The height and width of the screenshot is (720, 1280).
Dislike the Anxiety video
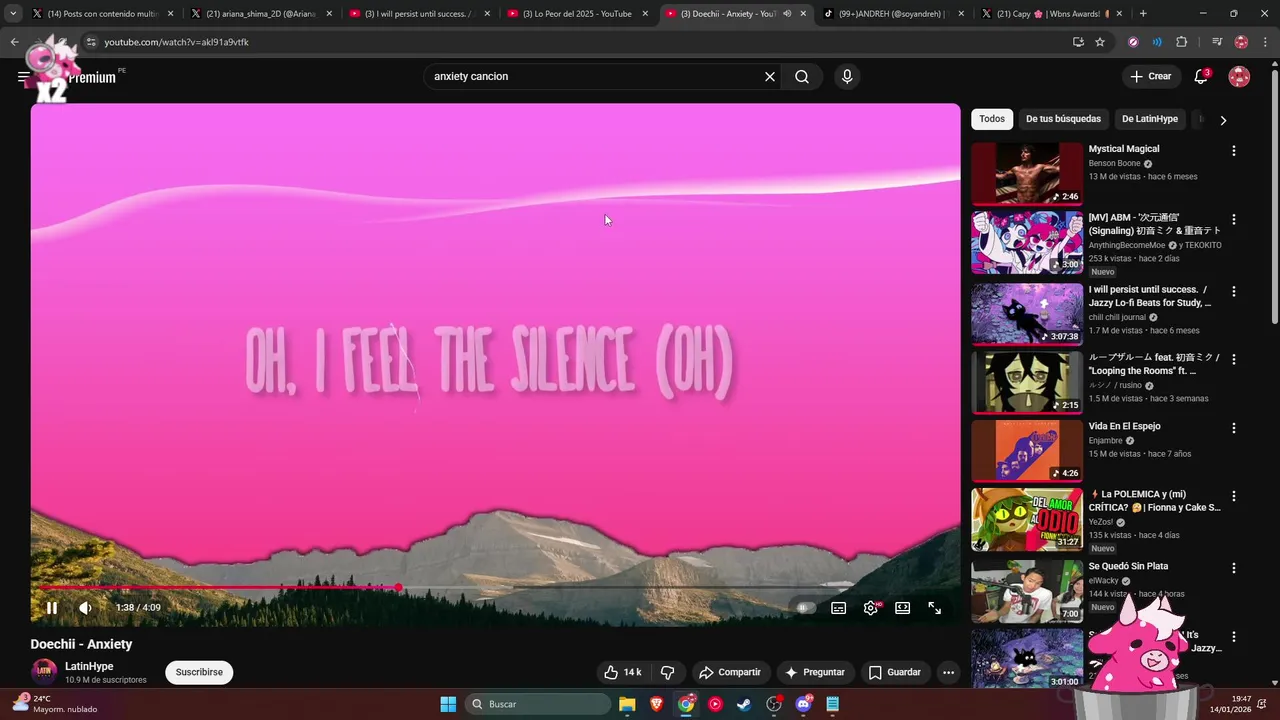(x=667, y=672)
